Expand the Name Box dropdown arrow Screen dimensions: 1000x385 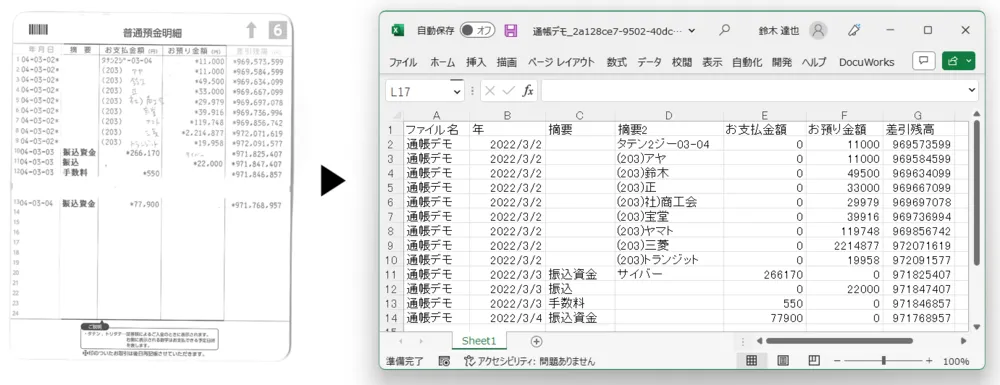tap(457, 91)
